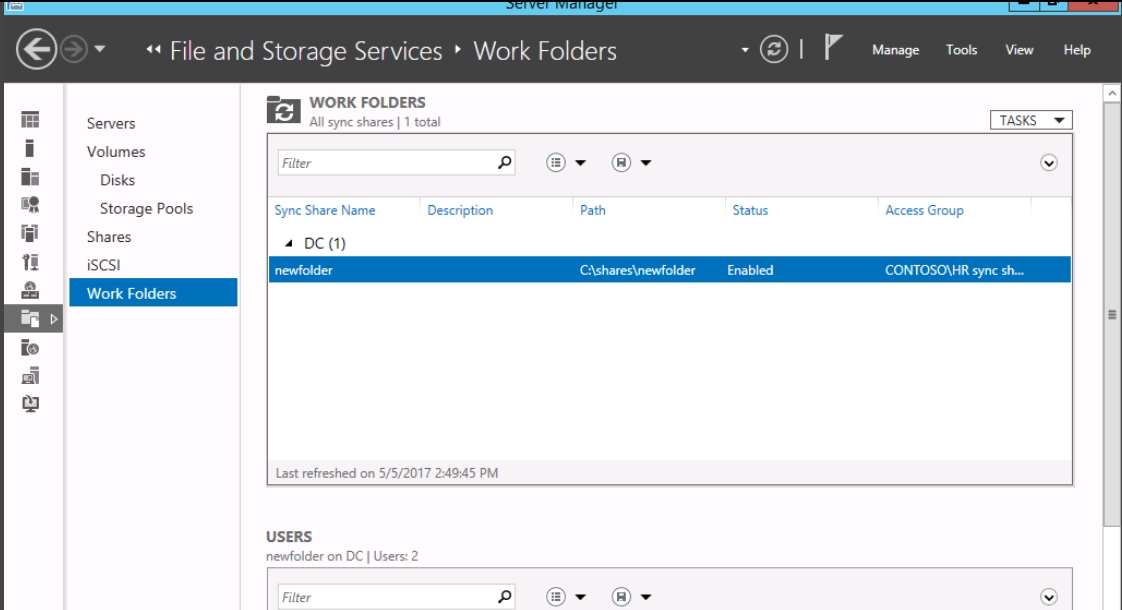Click the list view options icon in Work Folders

[556, 163]
